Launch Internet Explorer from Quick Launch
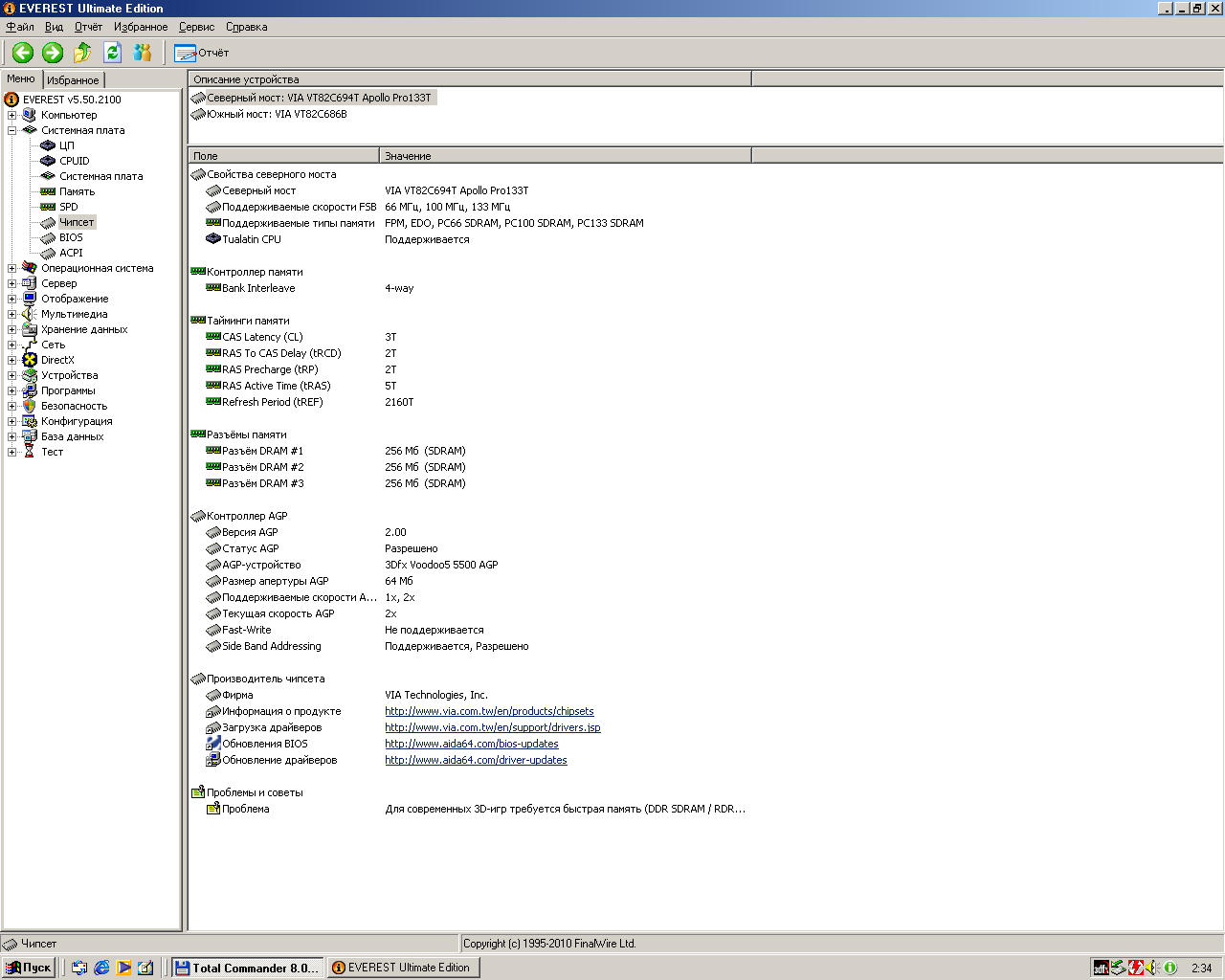Screen dimensions: 1225x980 click(x=101, y=968)
